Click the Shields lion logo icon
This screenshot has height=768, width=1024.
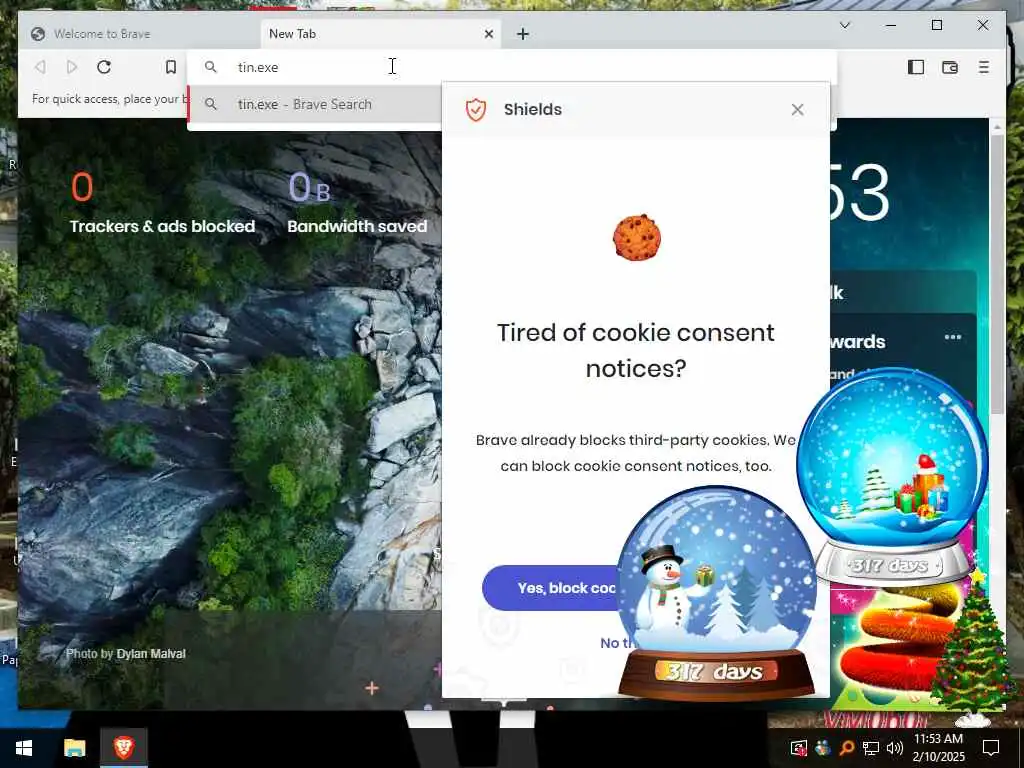(x=475, y=110)
